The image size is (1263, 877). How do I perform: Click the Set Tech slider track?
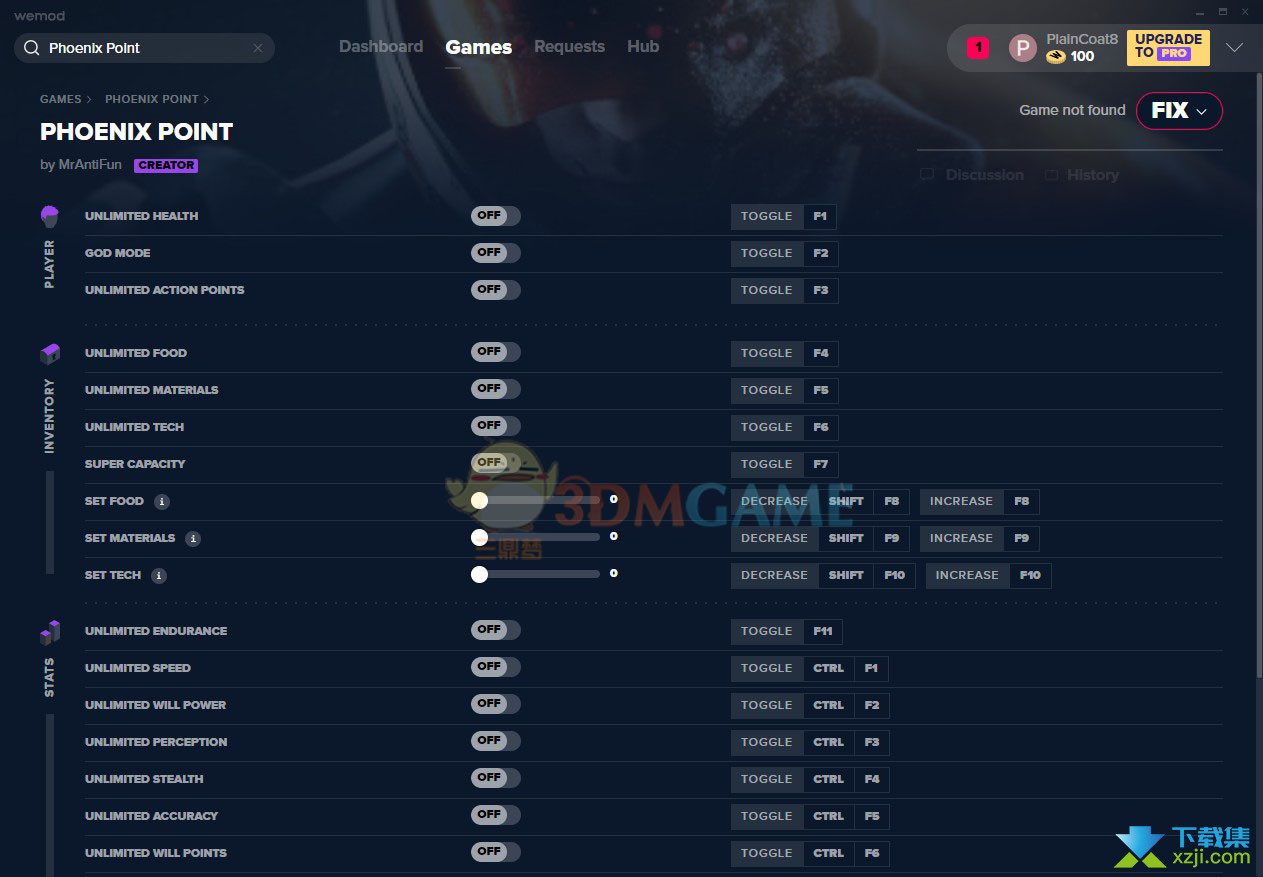pos(536,574)
